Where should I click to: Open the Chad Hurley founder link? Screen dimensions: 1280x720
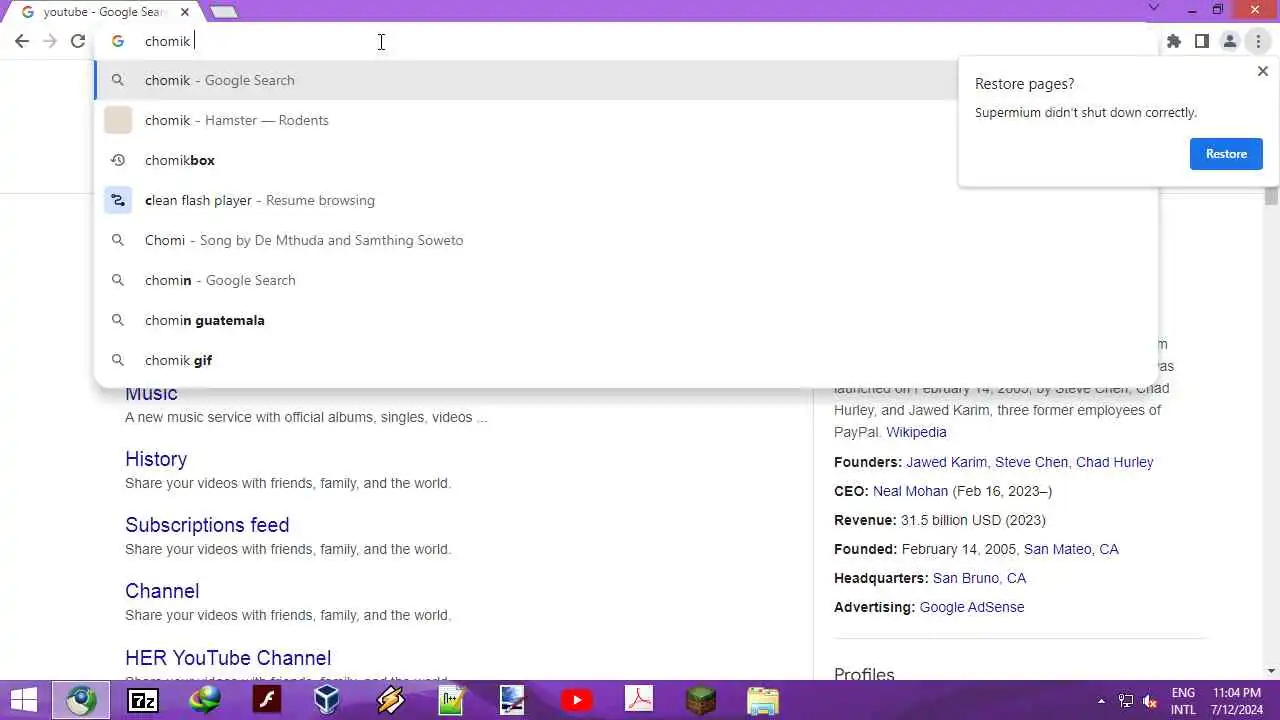tap(1115, 462)
